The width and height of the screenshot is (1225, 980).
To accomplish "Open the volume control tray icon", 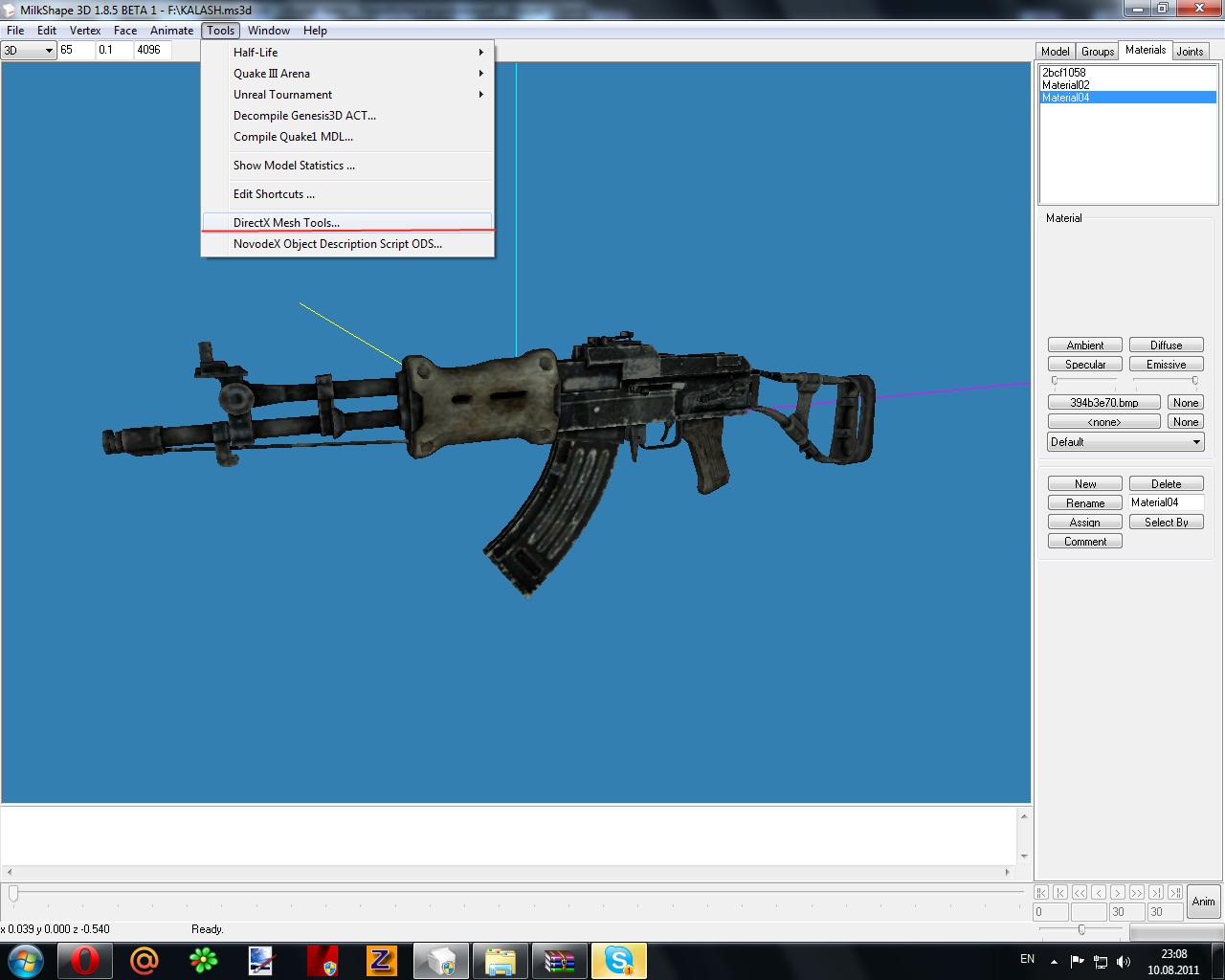I will [1124, 961].
